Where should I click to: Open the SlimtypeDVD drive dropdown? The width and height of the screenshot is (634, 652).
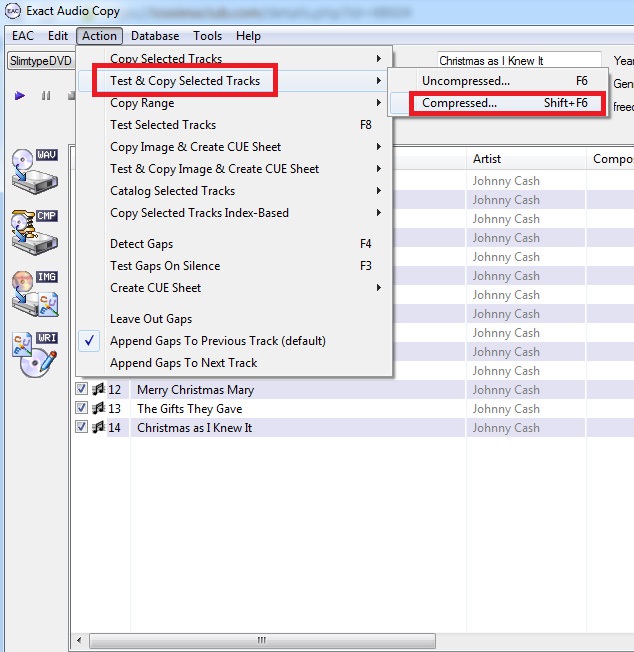41,61
